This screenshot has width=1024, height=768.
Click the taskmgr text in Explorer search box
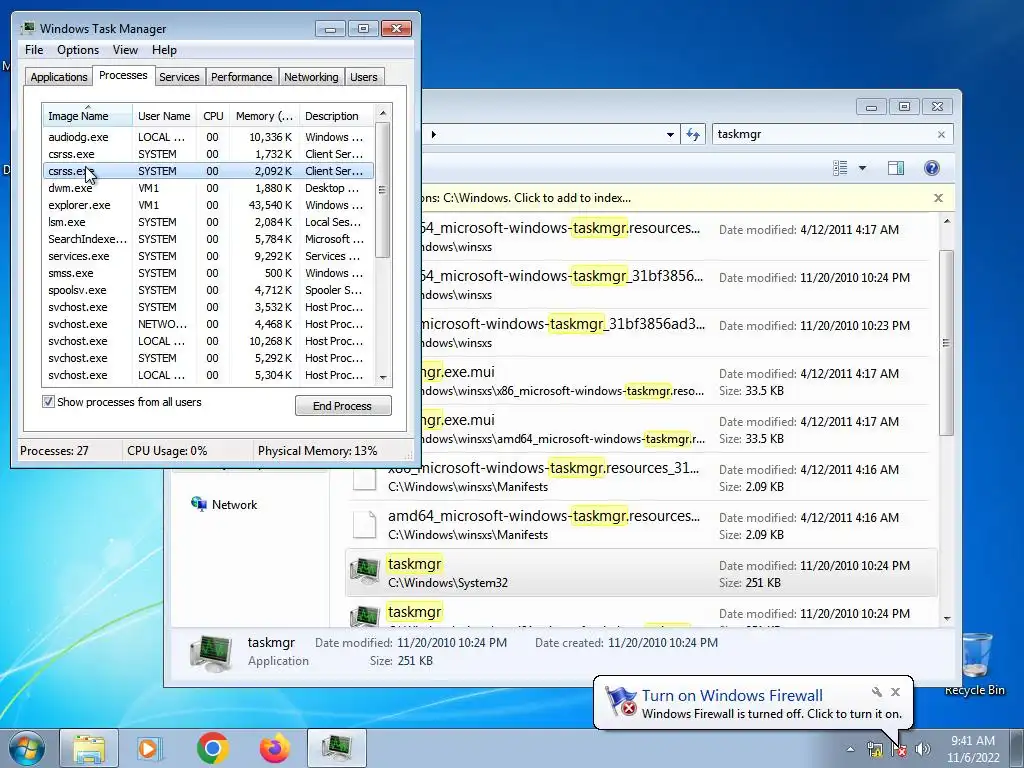tap(739, 134)
